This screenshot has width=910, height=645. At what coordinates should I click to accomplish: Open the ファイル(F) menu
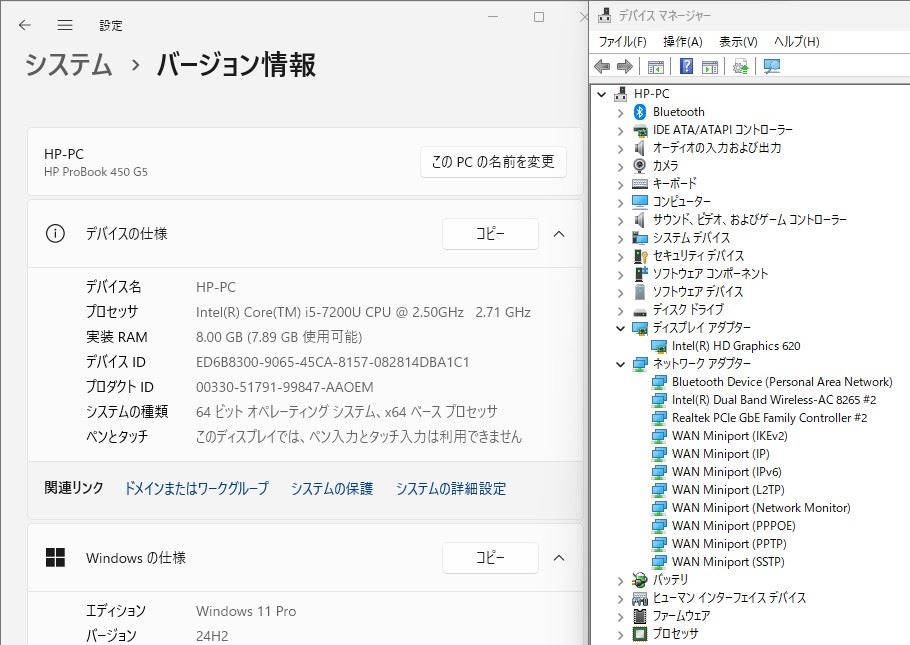(622, 41)
